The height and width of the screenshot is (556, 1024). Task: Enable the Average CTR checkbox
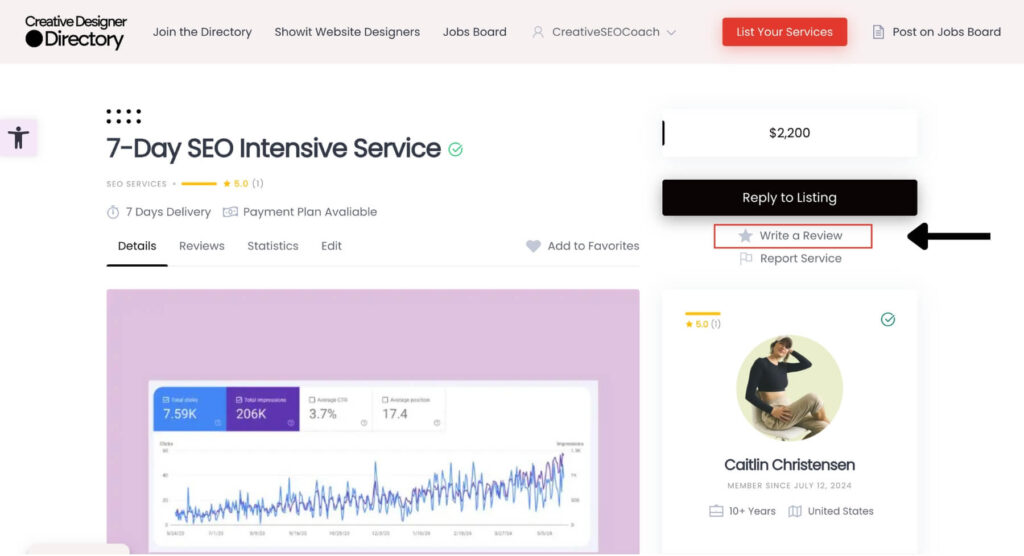click(312, 399)
